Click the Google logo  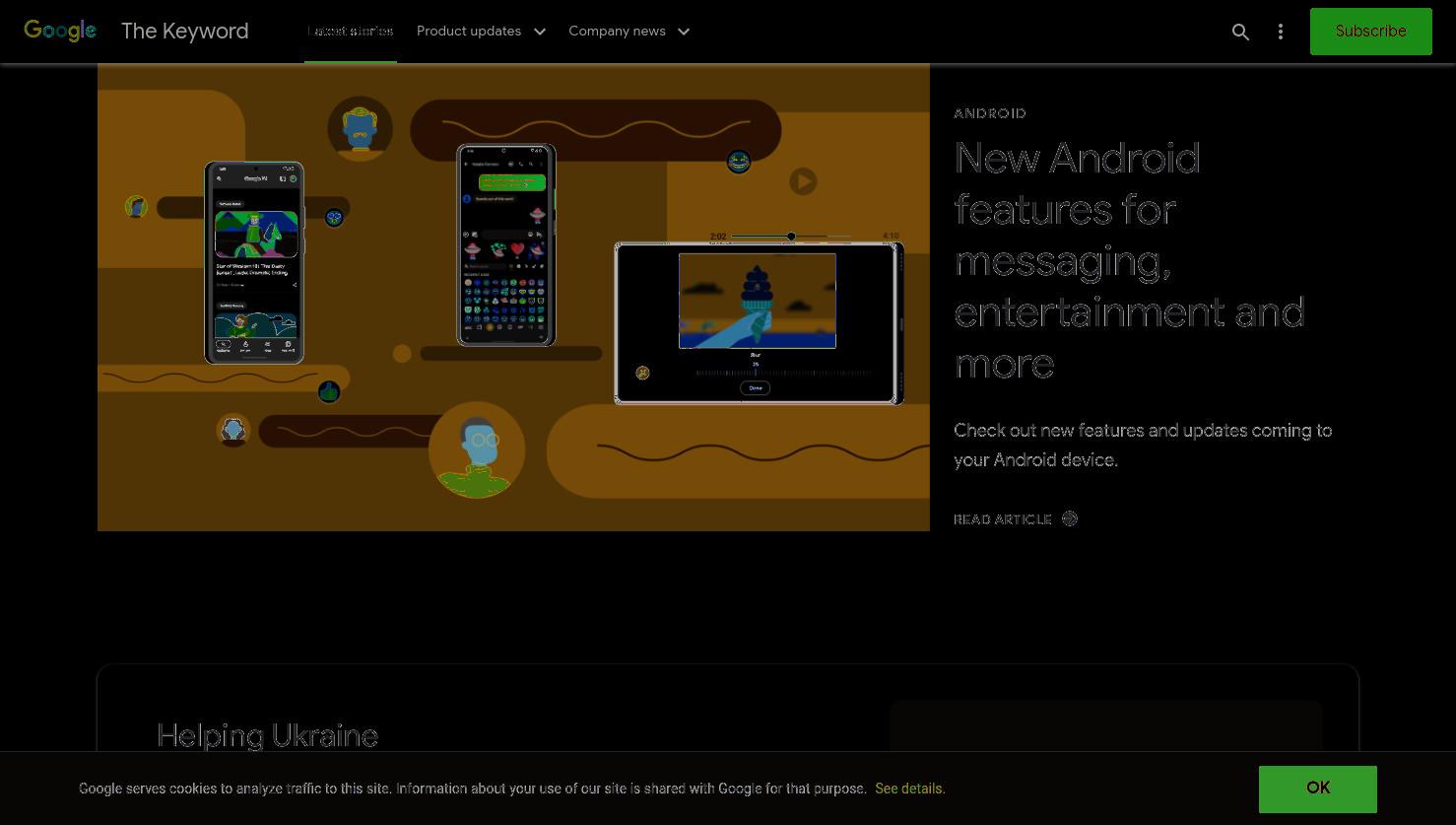tap(60, 32)
